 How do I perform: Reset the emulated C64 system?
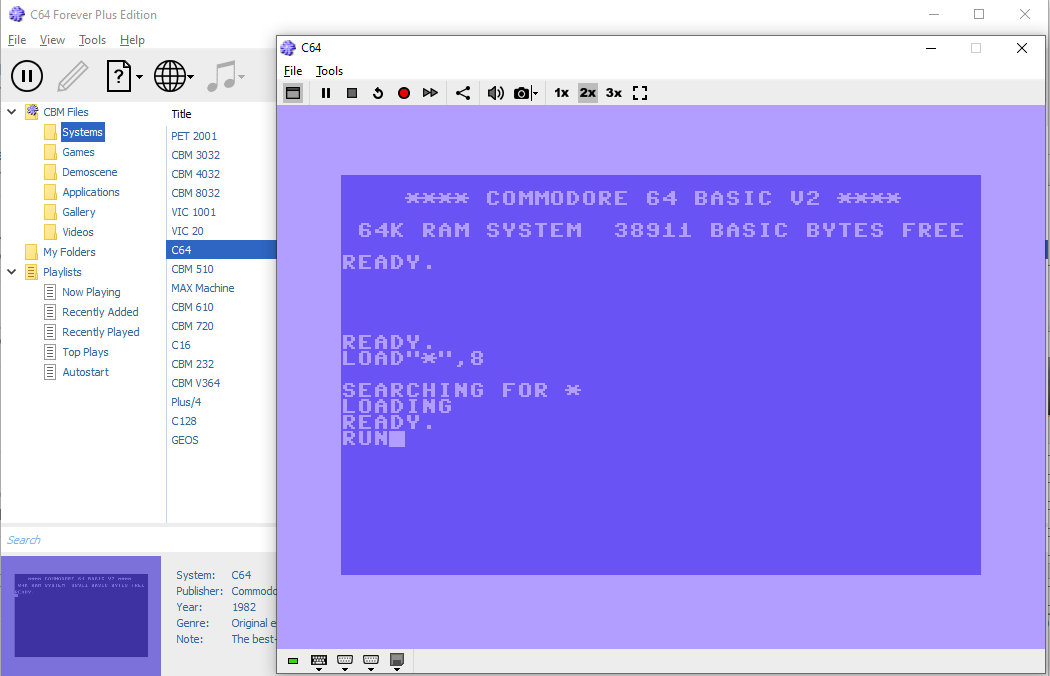pos(378,93)
